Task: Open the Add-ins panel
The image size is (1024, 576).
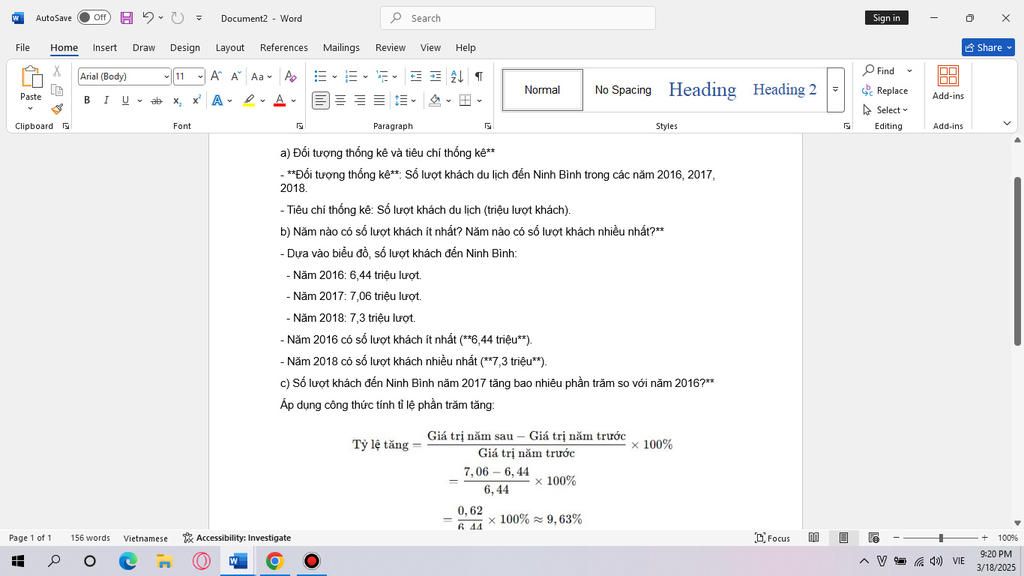Action: [947, 83]
